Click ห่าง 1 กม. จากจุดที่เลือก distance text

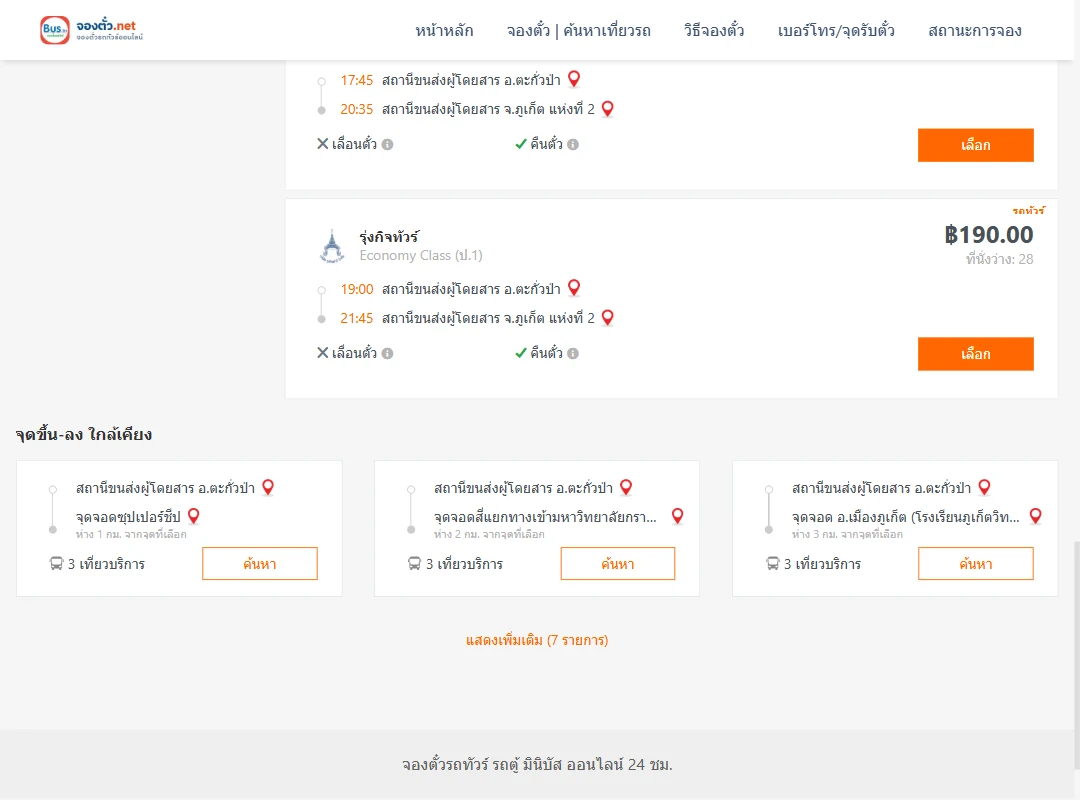(131, 534)
